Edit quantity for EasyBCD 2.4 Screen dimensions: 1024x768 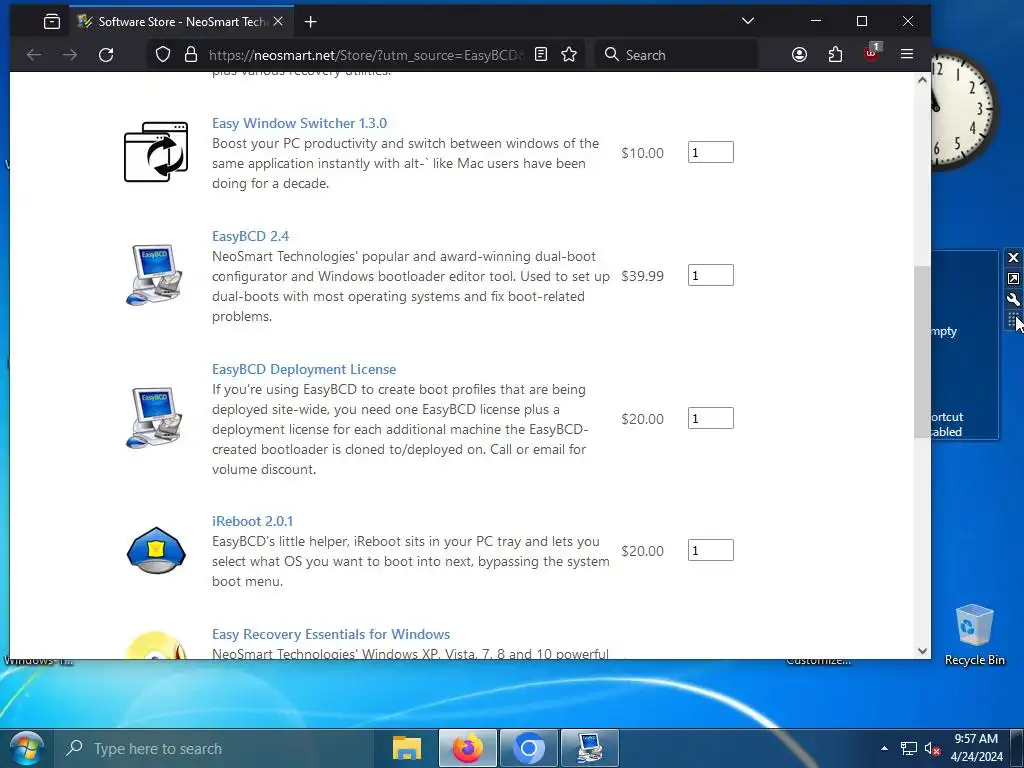coord(711,275)
